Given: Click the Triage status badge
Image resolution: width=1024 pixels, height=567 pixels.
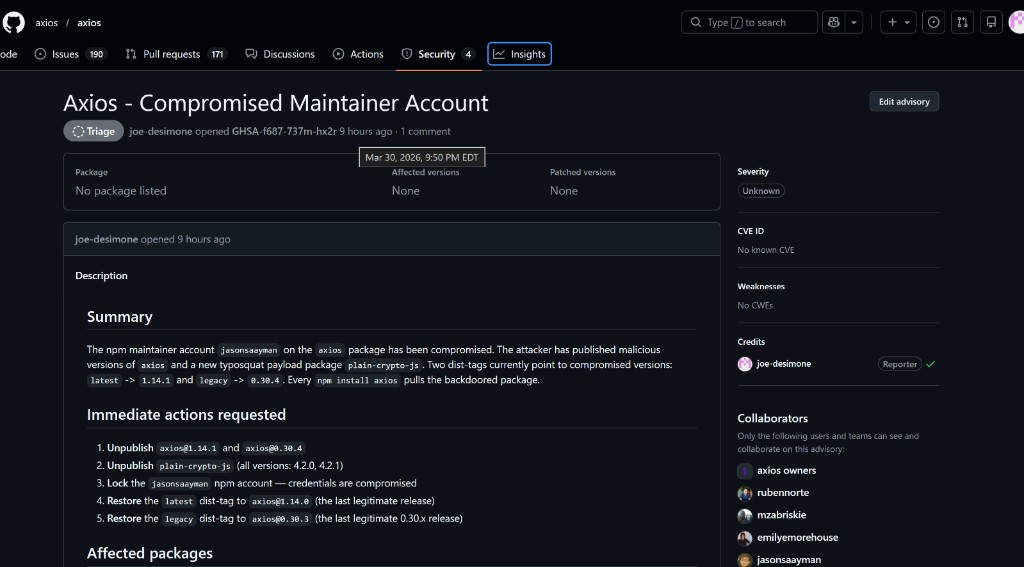Looking at the screenshot, I should click(93, 131).
